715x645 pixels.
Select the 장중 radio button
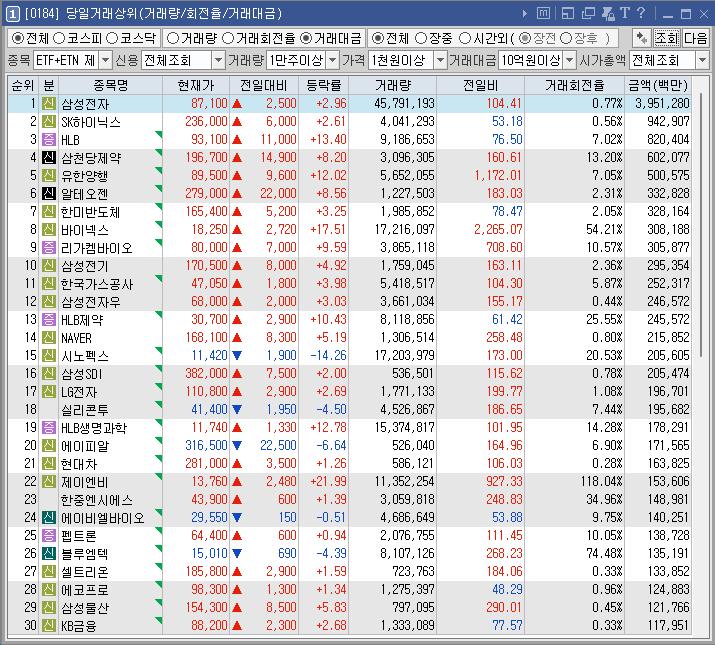421,38
